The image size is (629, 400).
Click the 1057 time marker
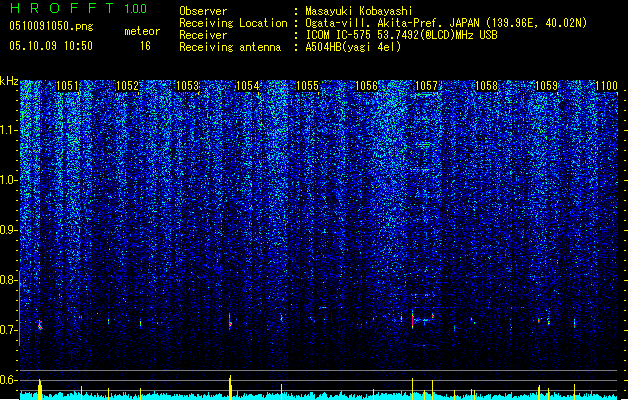426,86
